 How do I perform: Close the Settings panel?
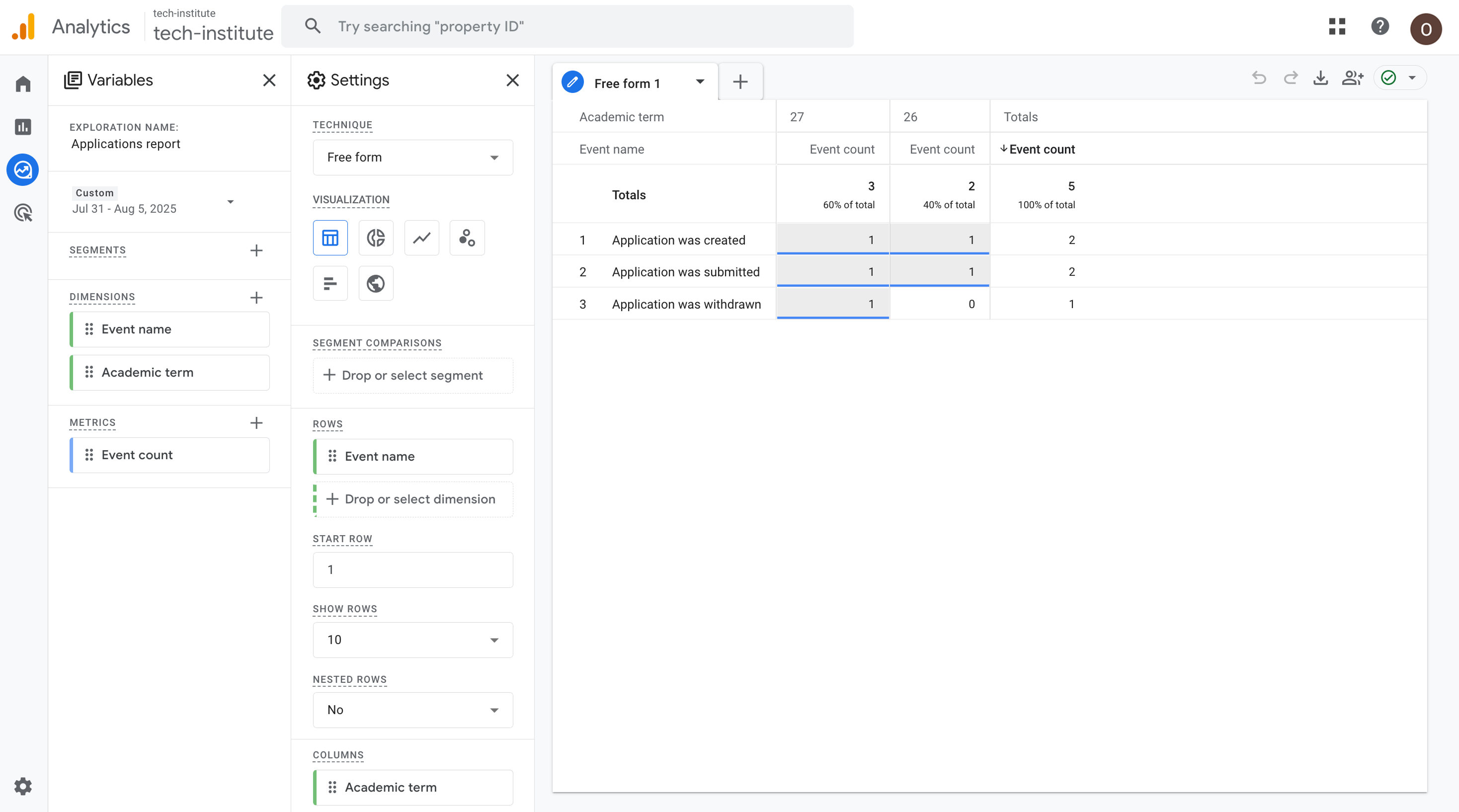[x=512, y=81]
